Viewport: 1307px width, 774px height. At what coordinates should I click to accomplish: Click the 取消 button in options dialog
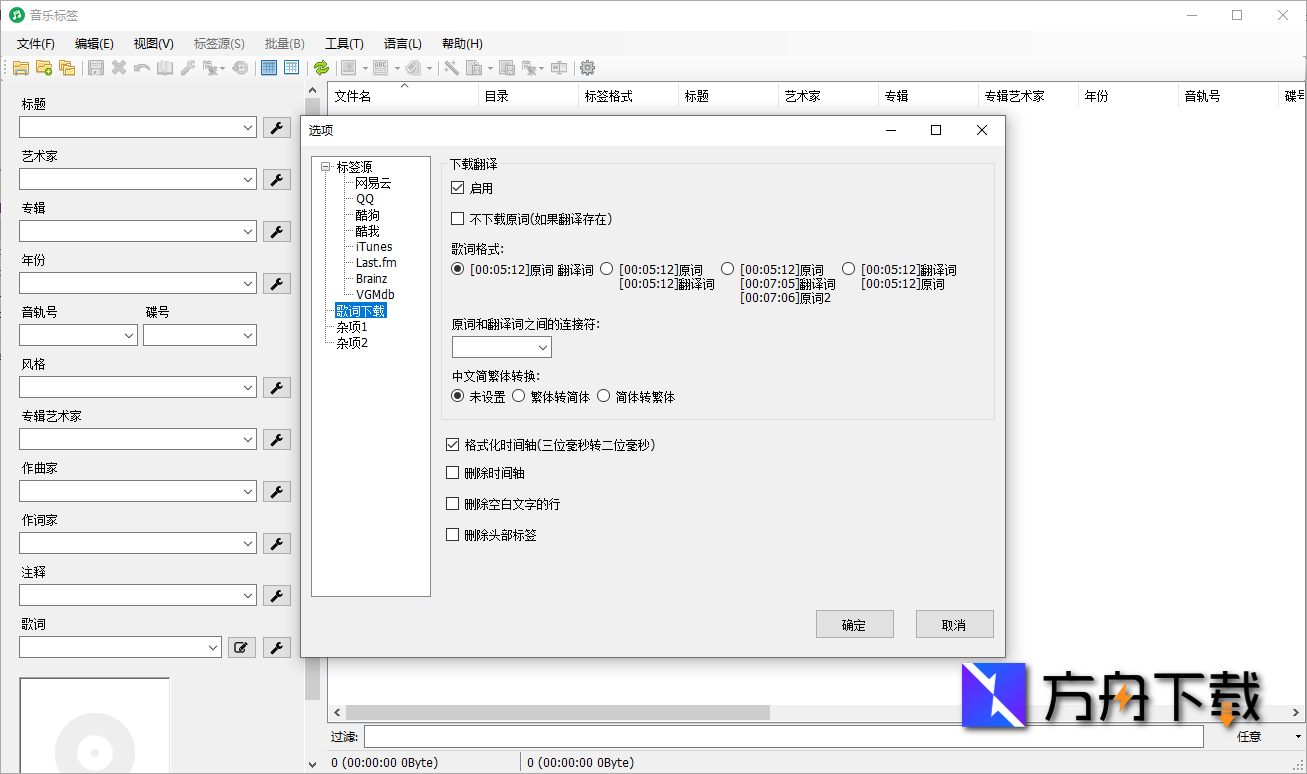pos(953,623)
